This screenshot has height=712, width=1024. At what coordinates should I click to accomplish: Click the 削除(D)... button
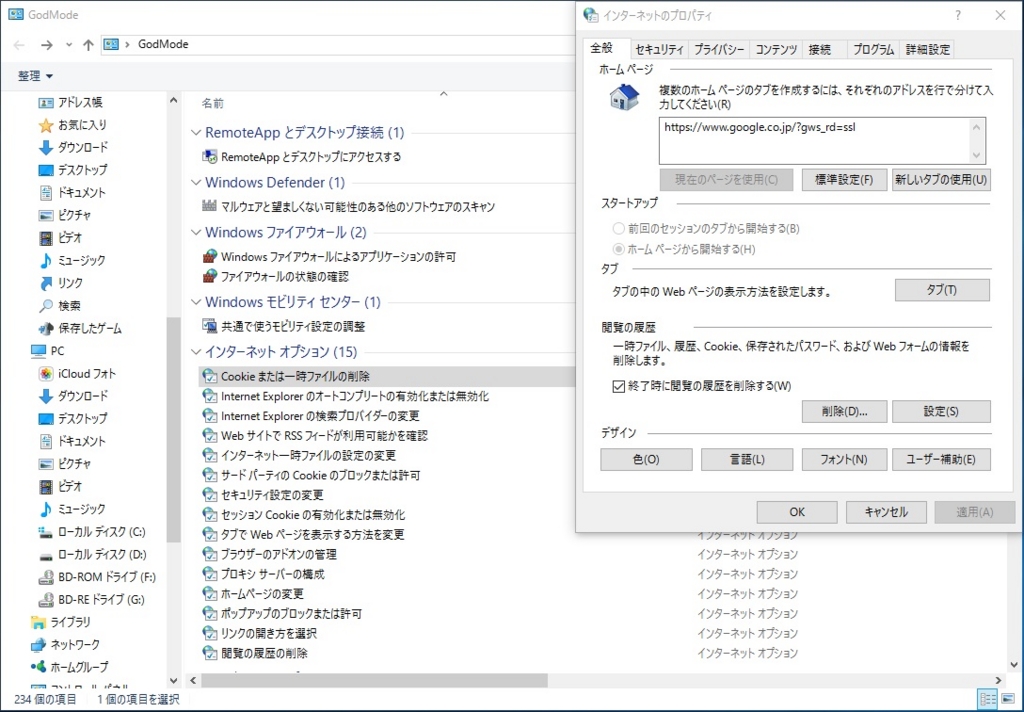click(x=844, y=412)
